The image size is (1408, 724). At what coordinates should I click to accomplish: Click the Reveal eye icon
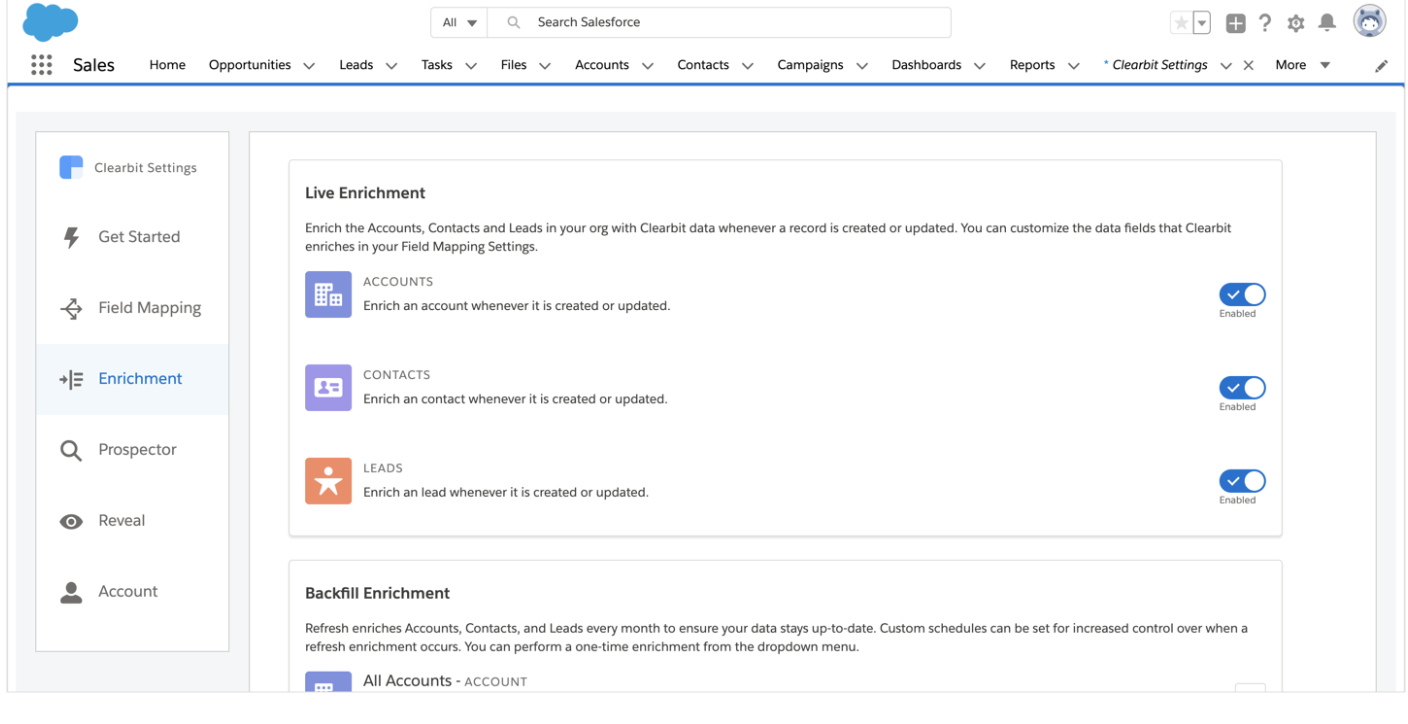71,521
